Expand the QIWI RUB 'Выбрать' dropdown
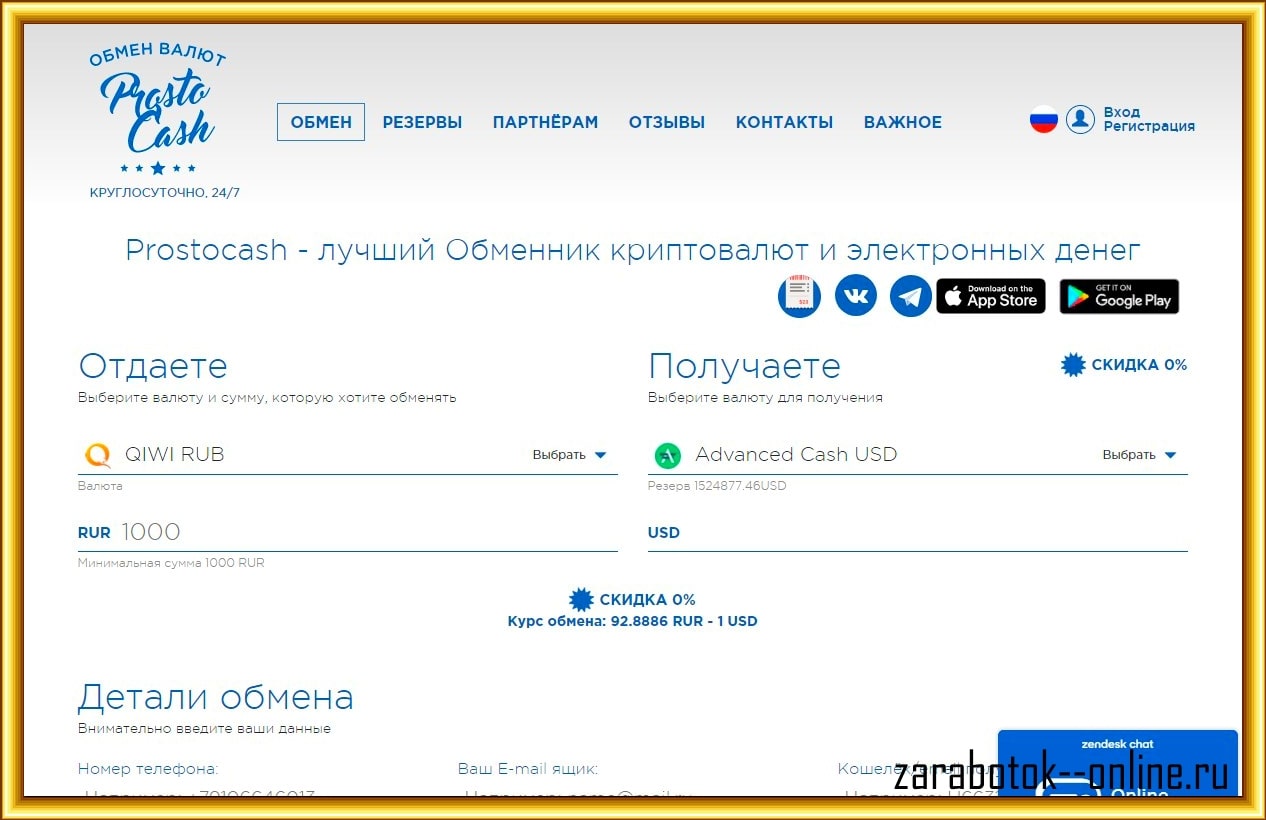This screenshot has height=820, width=1266. (569, 455)
